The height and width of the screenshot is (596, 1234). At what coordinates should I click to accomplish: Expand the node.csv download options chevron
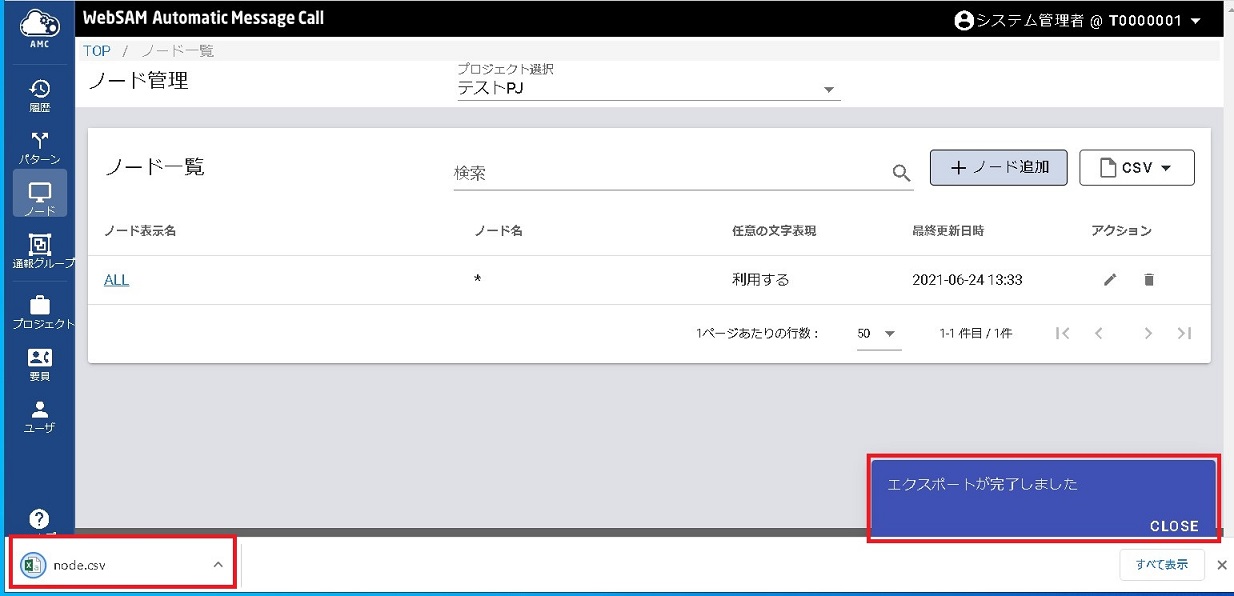pyautogui.click(x=218, y=565)
